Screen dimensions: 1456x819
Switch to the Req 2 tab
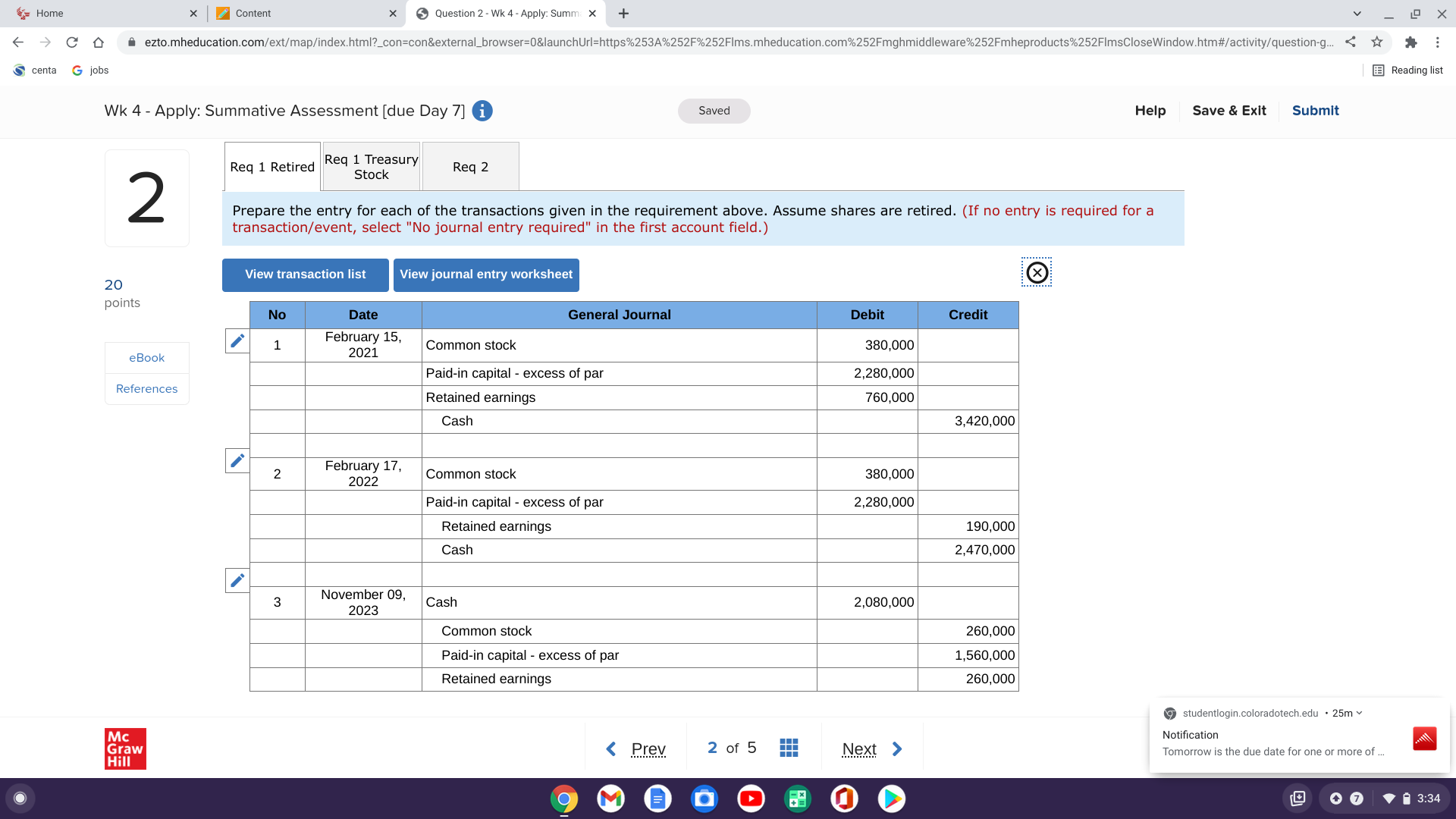(x=470, y=167)
